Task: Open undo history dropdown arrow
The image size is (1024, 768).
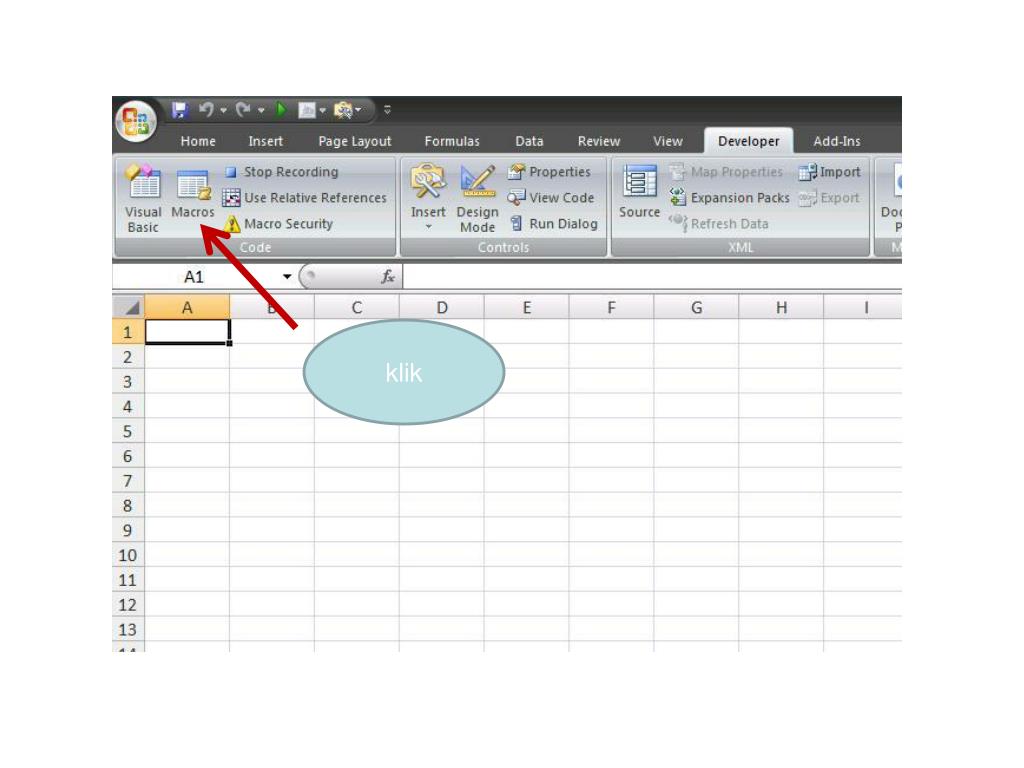Action: (223, 110)
